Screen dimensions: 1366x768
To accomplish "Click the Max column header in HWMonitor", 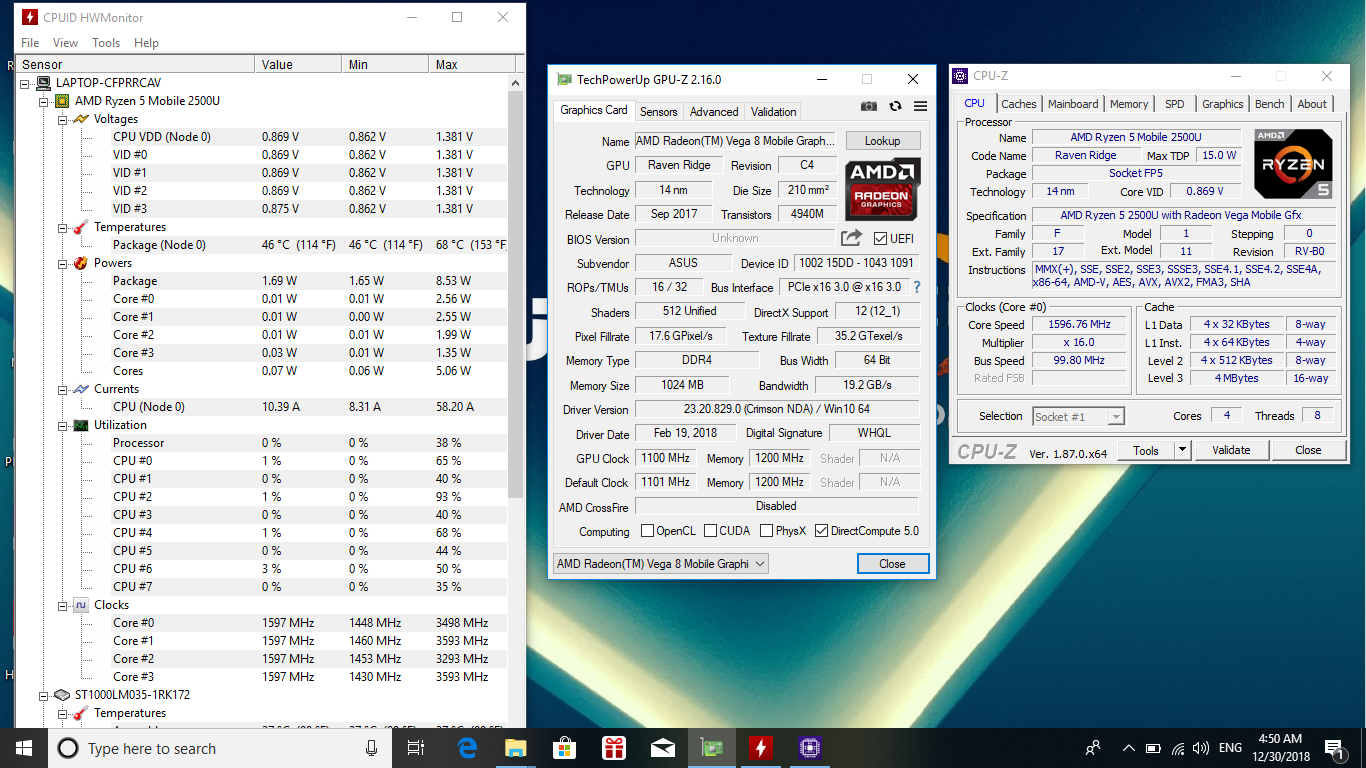I will click(472, 65).
